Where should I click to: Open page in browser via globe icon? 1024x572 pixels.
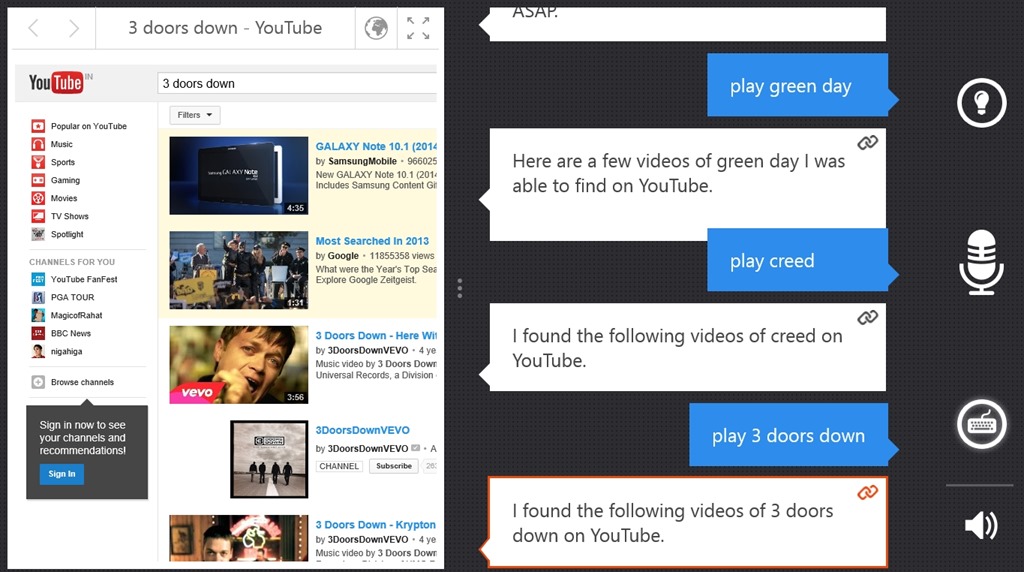click(376, 28)
